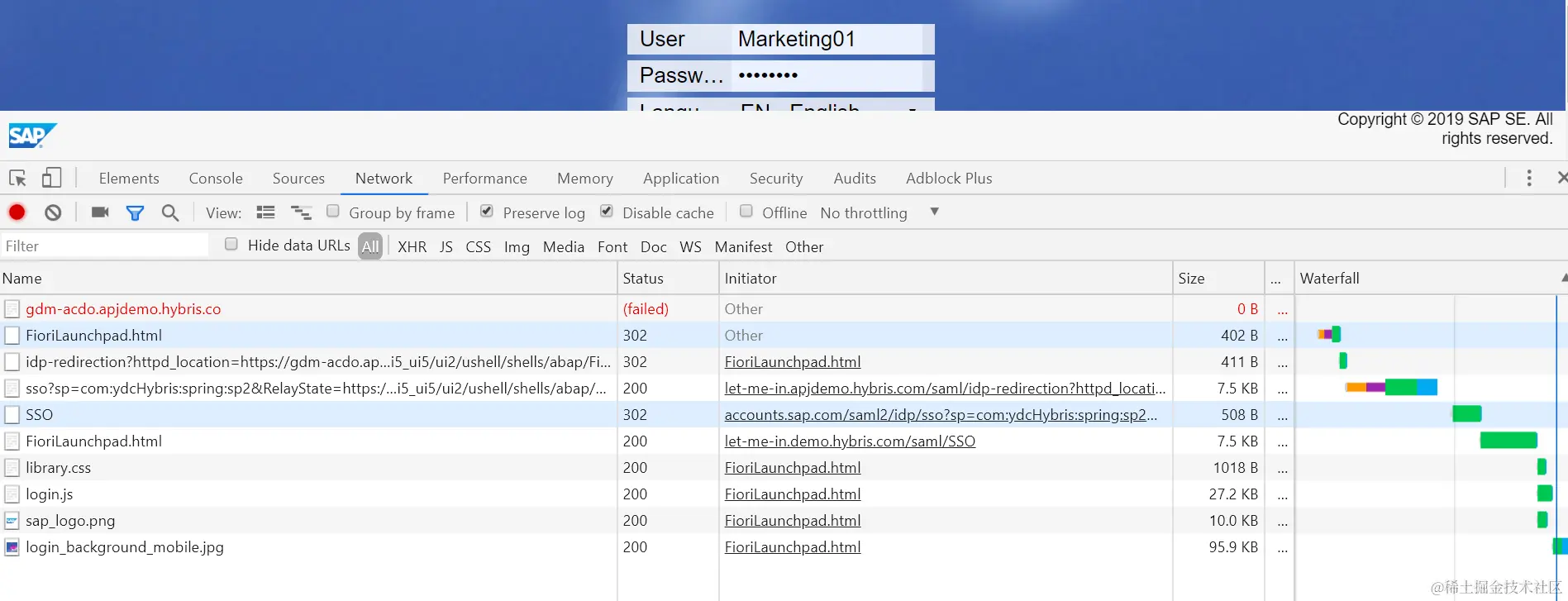
Task: Open the No throttling dropdown
Action: point(880,212)
